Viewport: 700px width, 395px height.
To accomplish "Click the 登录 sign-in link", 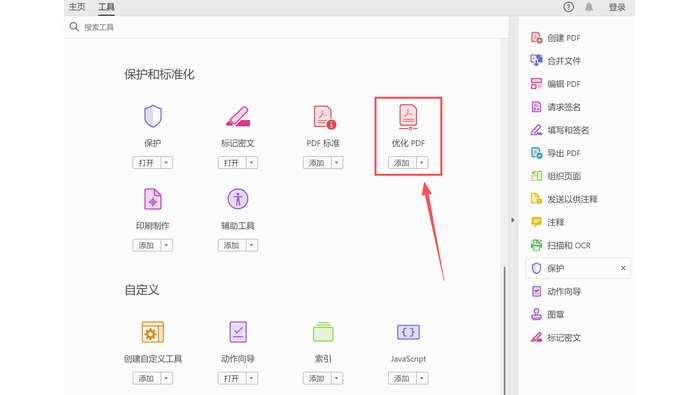I will (617, 7).
